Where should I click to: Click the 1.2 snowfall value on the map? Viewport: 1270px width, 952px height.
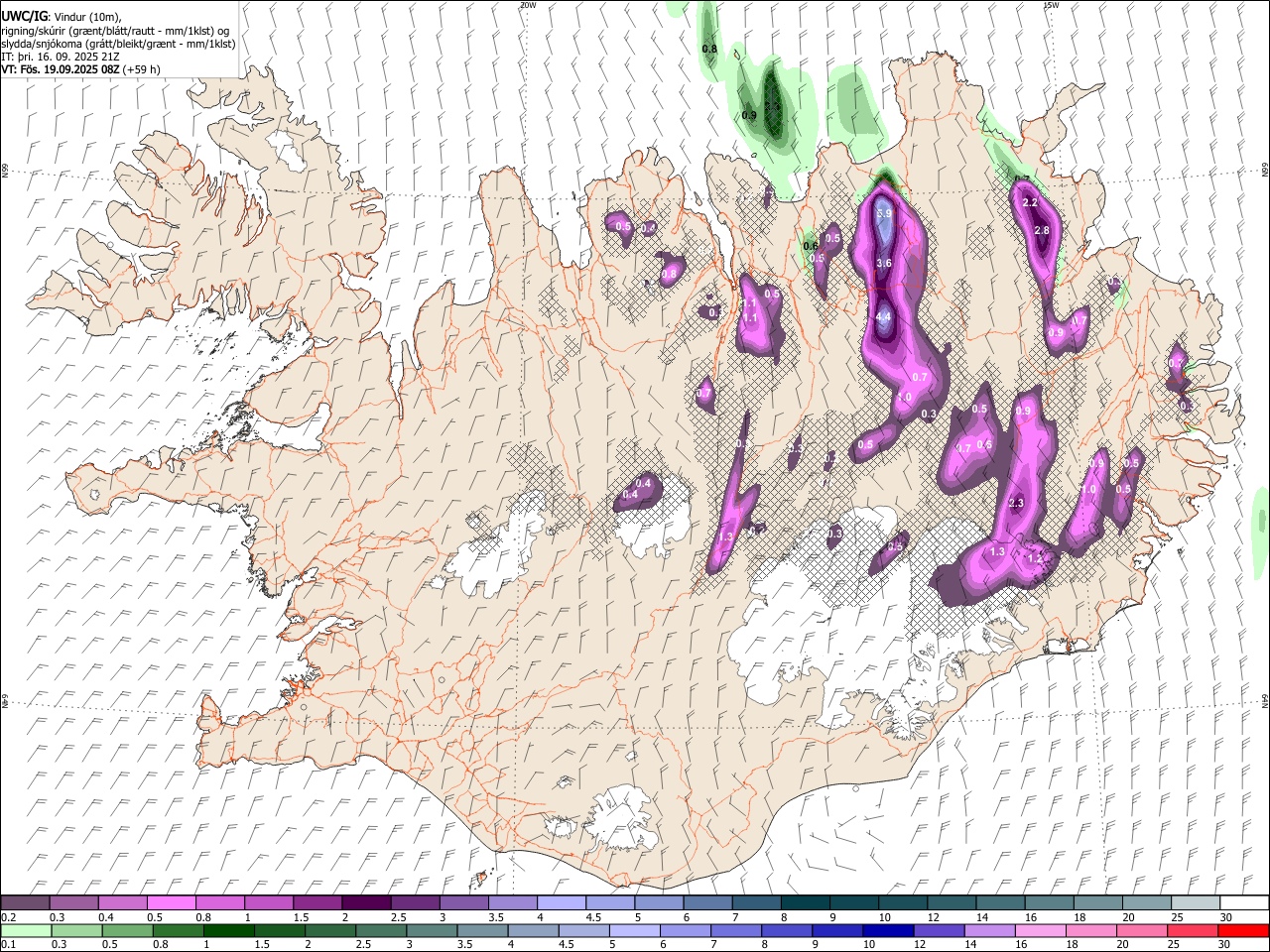[1034, 558]
